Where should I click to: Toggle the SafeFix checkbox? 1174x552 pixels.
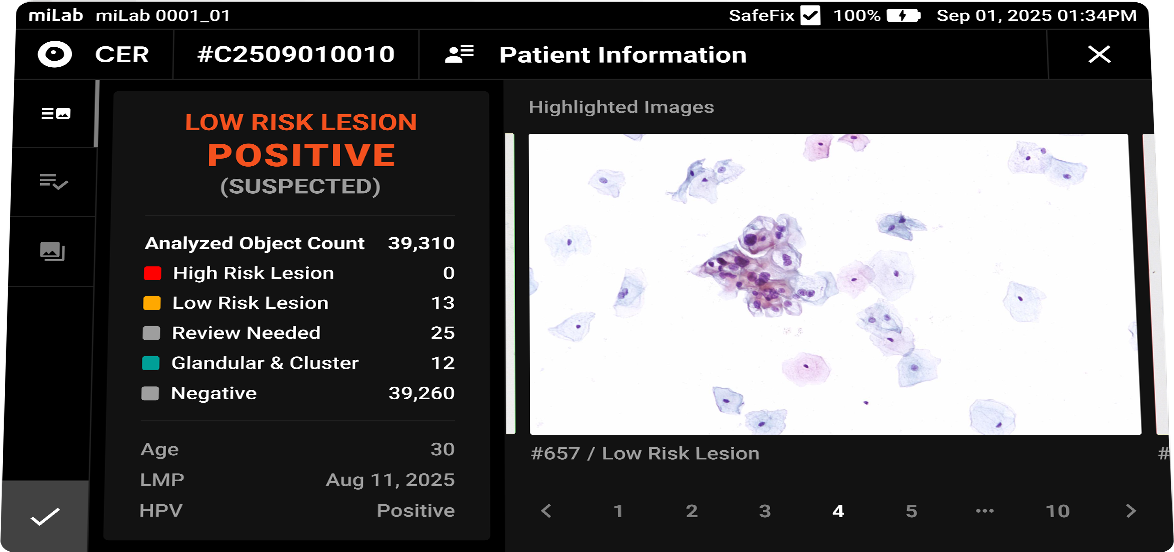click(x=810, y=16)
